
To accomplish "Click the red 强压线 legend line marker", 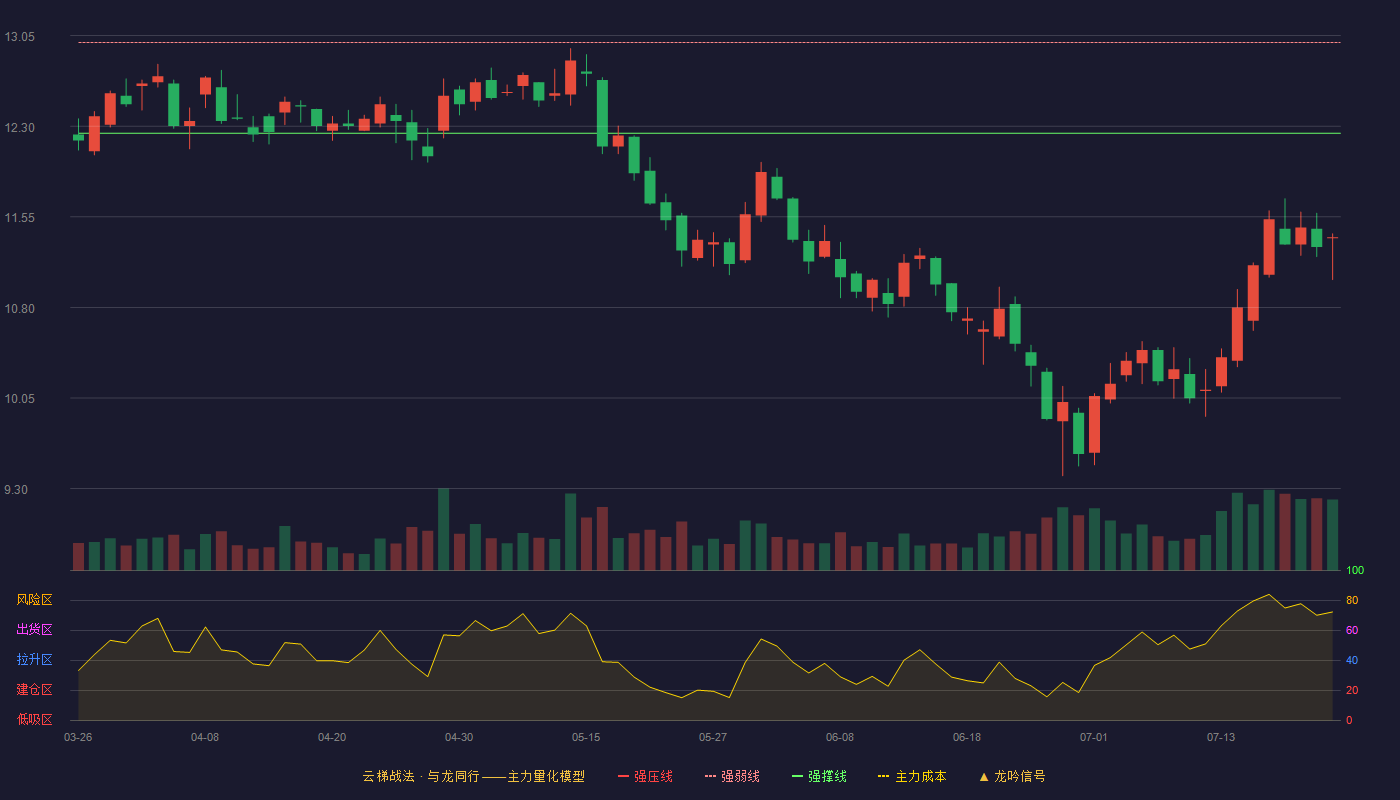I will pyautogui.click(x=623, y=777).
